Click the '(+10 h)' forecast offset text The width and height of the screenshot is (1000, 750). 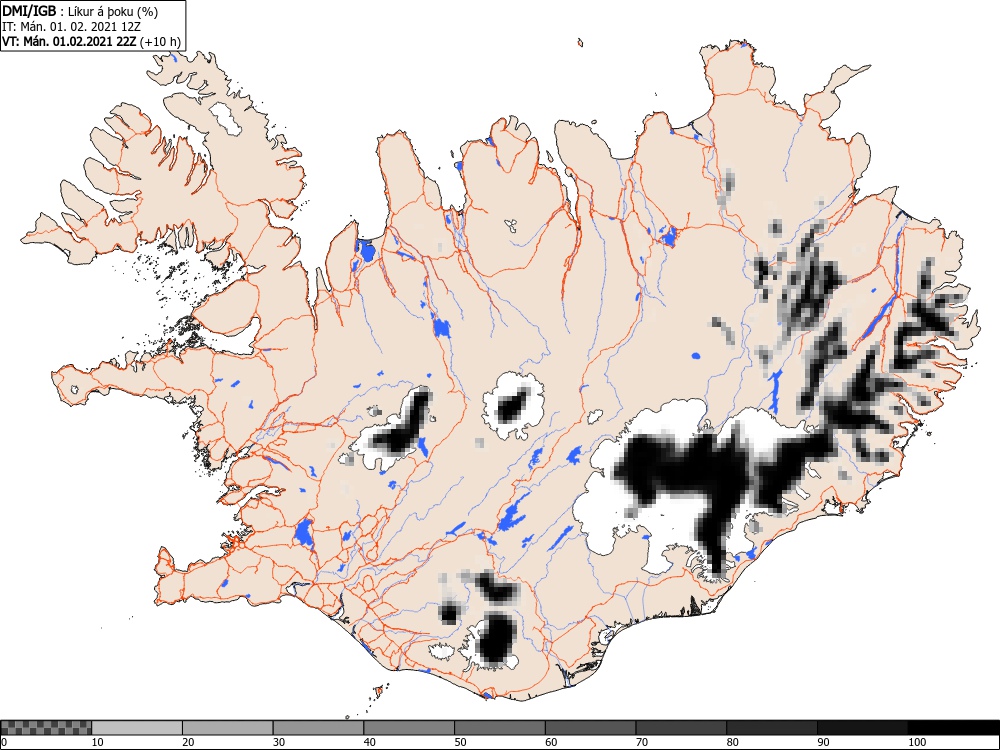pos(161,42)
